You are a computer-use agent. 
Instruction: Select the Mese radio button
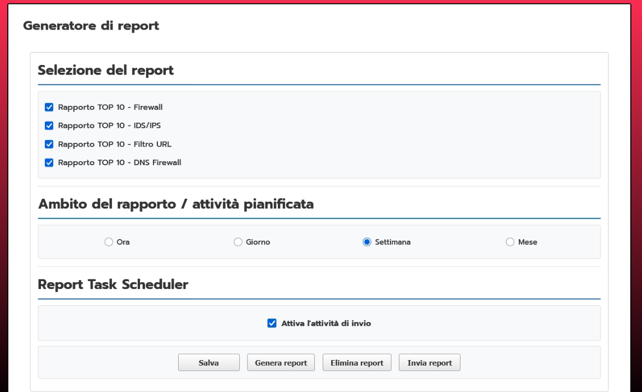click(x=510, y=242)
